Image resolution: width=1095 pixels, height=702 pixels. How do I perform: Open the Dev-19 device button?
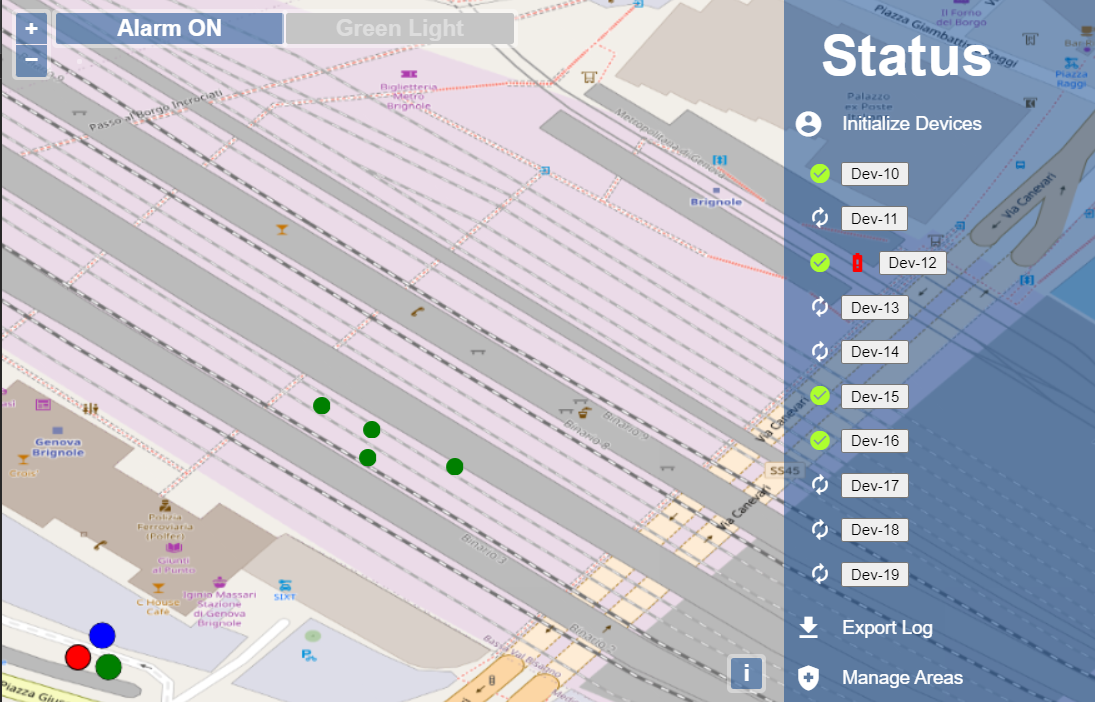(x=874, y=575)
